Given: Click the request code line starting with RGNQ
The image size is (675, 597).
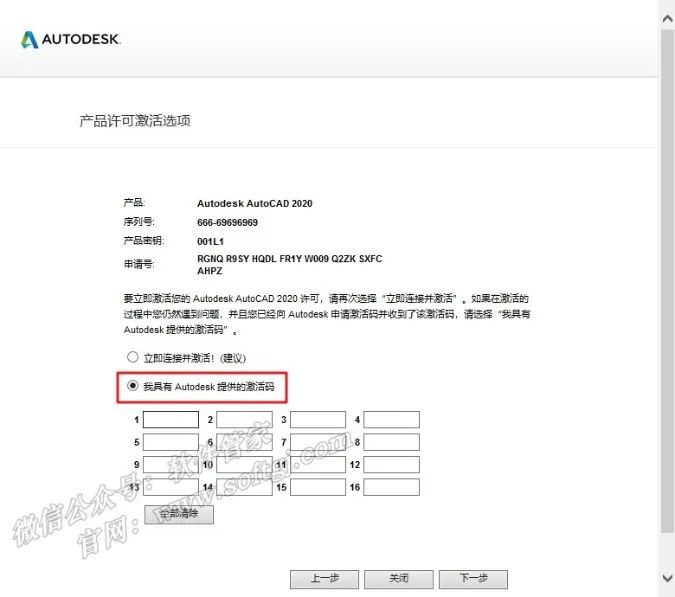Looking at the screenshot, I should pyautogui.click(x=289, y=259).
